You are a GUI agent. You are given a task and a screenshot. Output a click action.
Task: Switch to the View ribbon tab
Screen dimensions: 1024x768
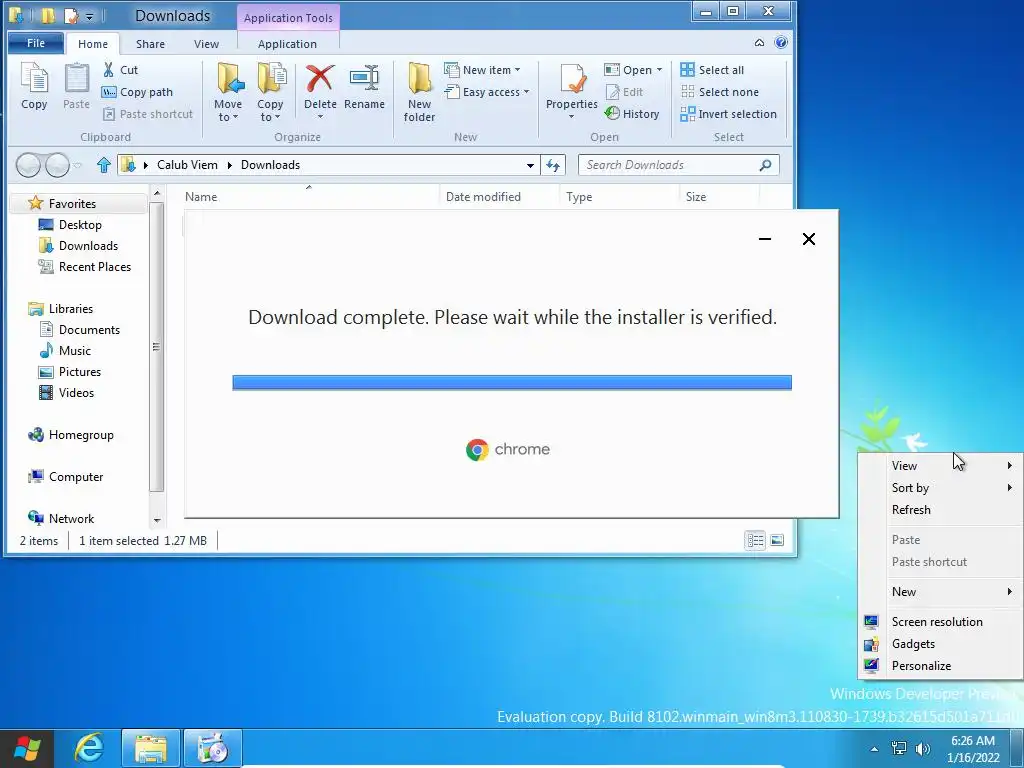tap(206, 44)
